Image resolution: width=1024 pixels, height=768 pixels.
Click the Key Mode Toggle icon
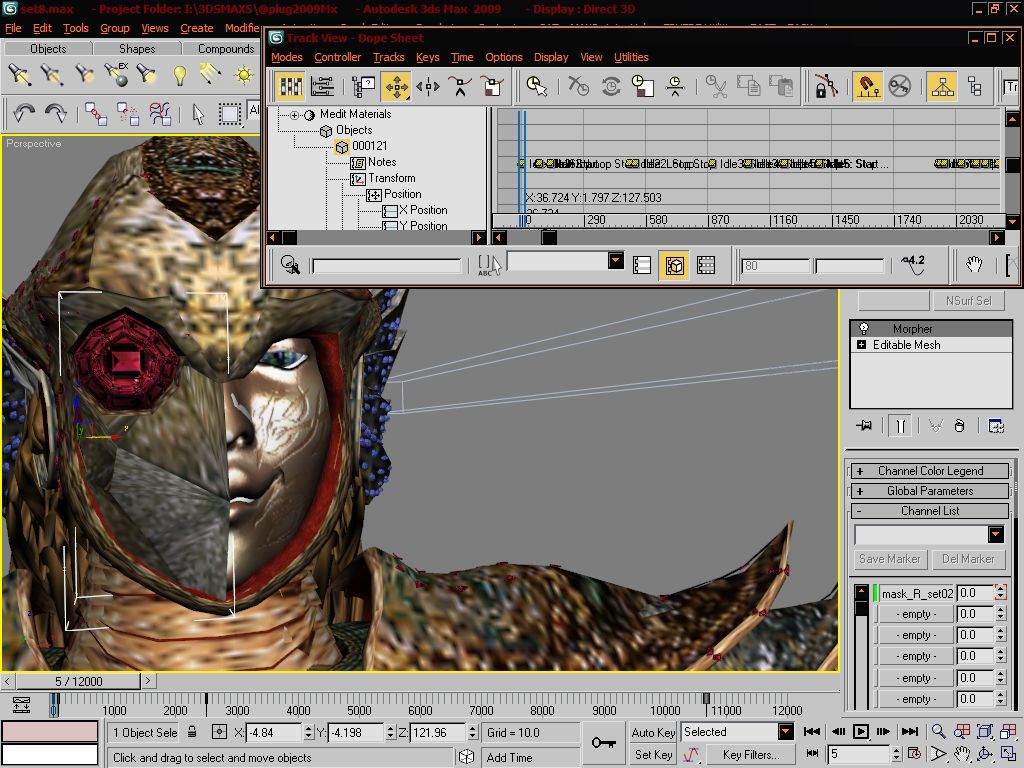coord(812,753)
